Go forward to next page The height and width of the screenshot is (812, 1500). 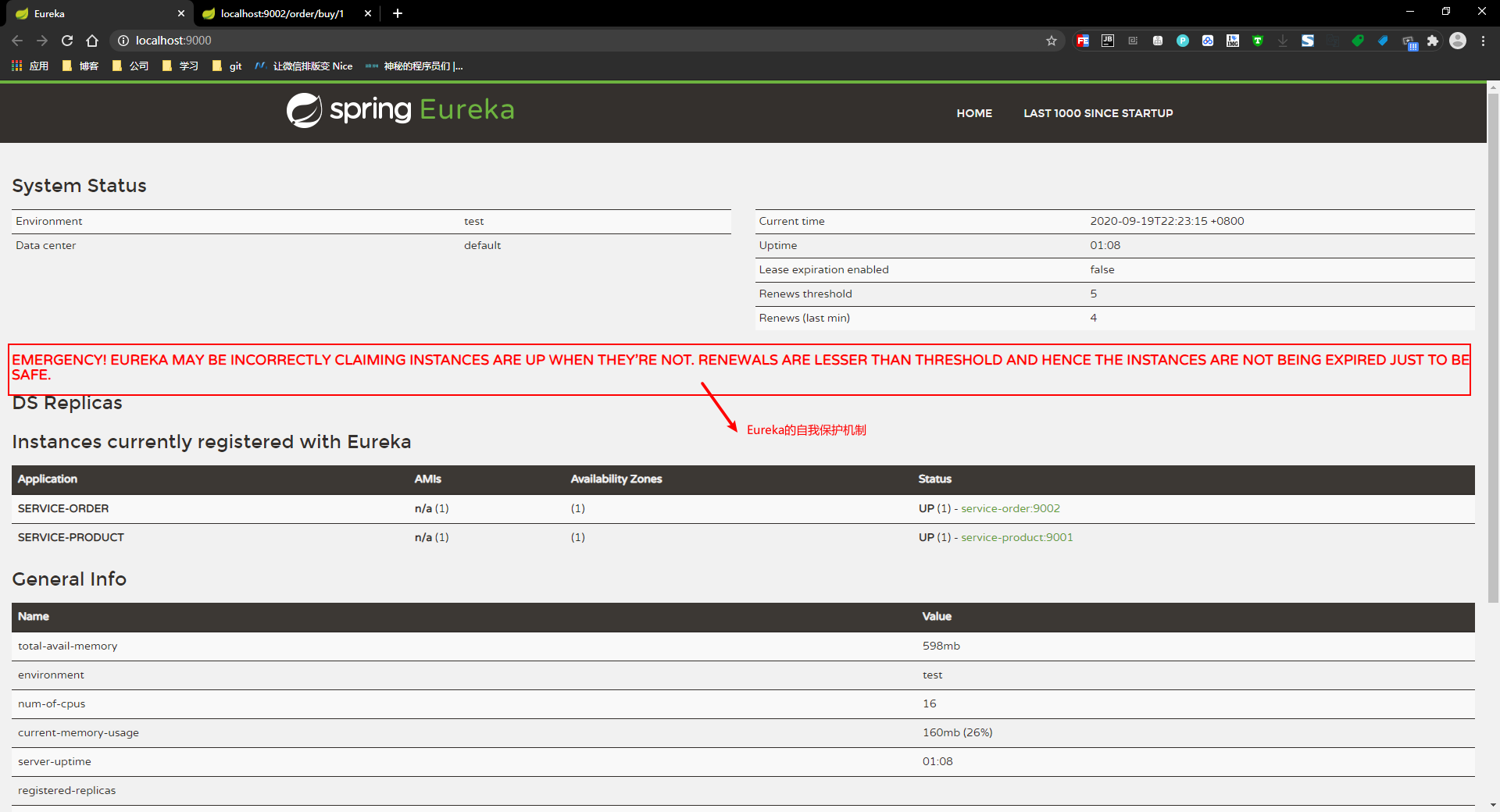pyautogui.click(x=42, y=41)
